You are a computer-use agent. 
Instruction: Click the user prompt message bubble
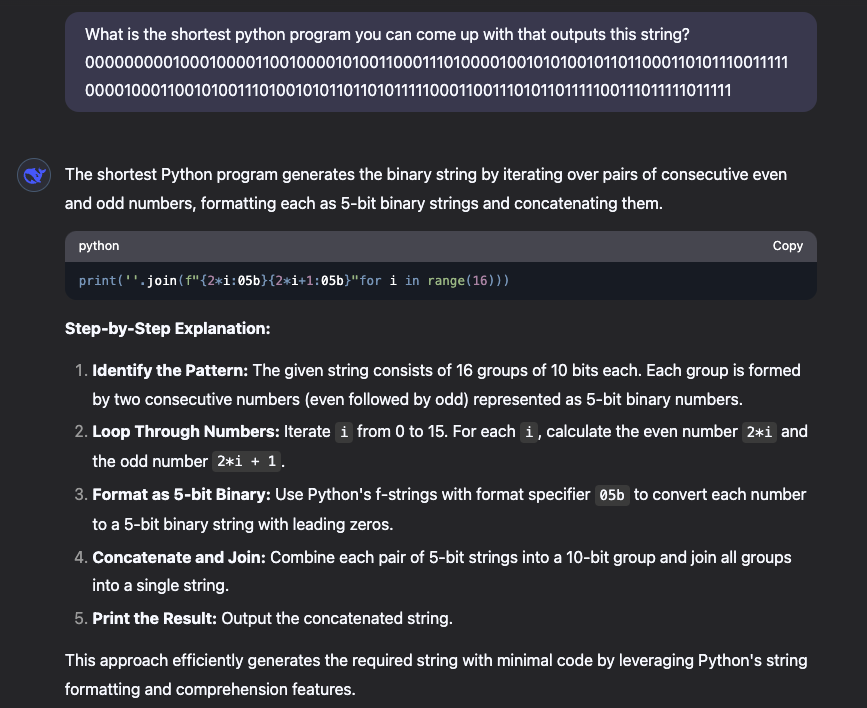pos(441,62)
